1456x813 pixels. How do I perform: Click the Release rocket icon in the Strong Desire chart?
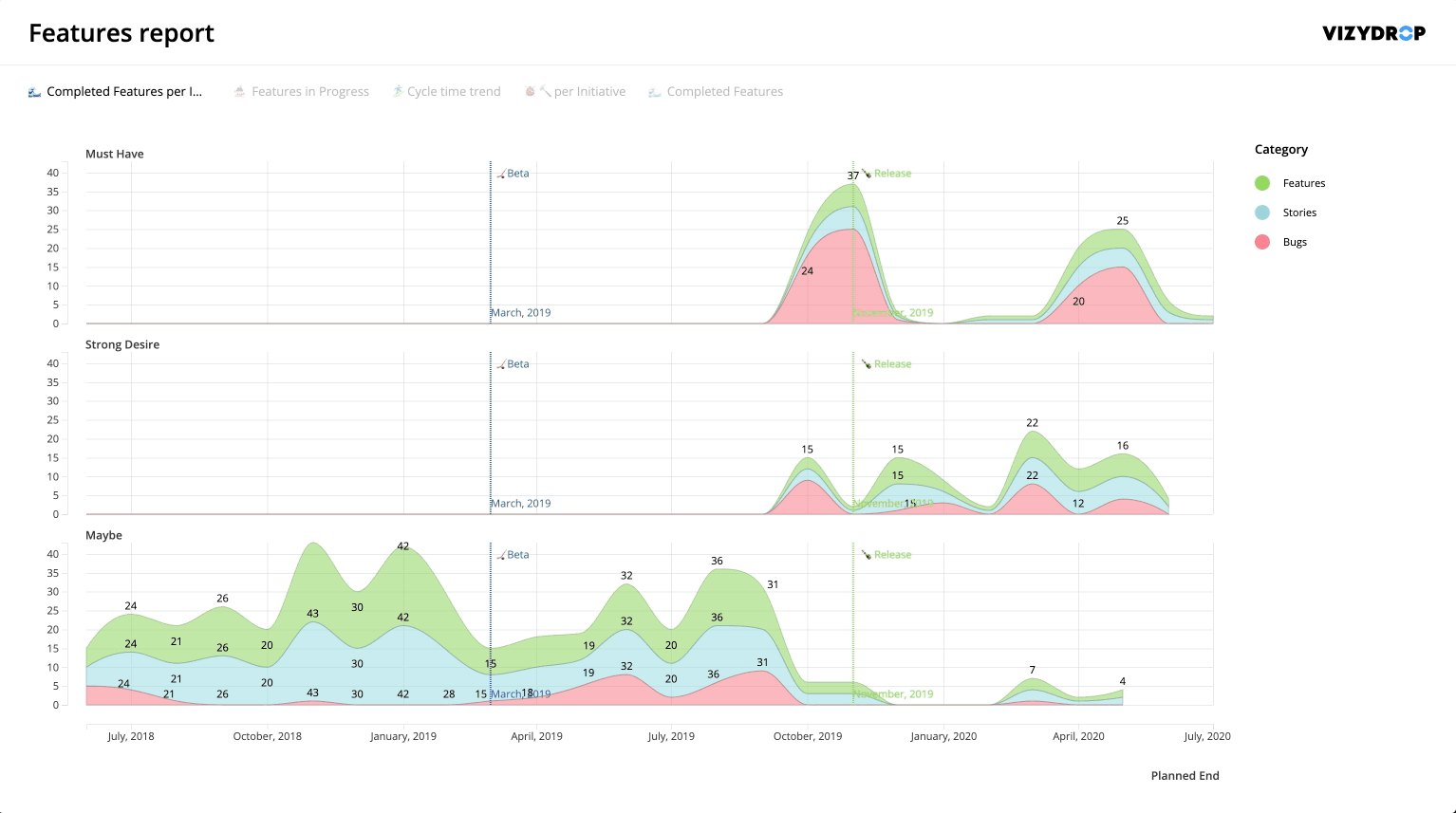[x=866, y=362]
